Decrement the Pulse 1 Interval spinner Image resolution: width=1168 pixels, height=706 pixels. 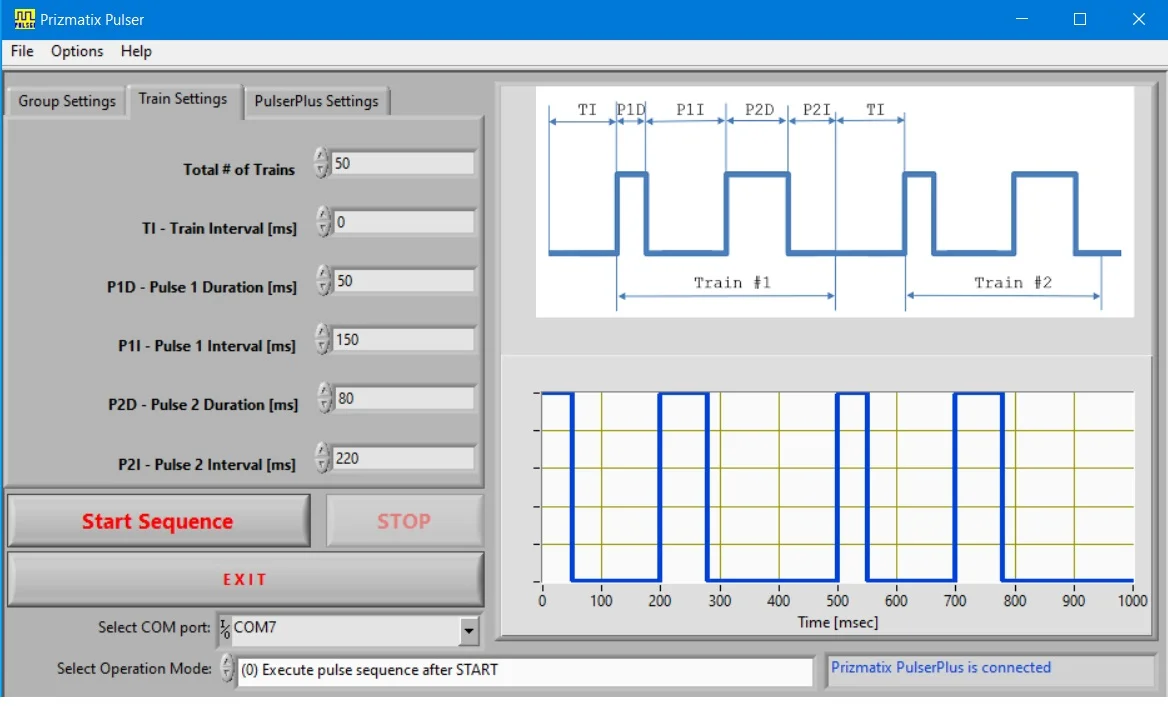[x=323, y=345]
